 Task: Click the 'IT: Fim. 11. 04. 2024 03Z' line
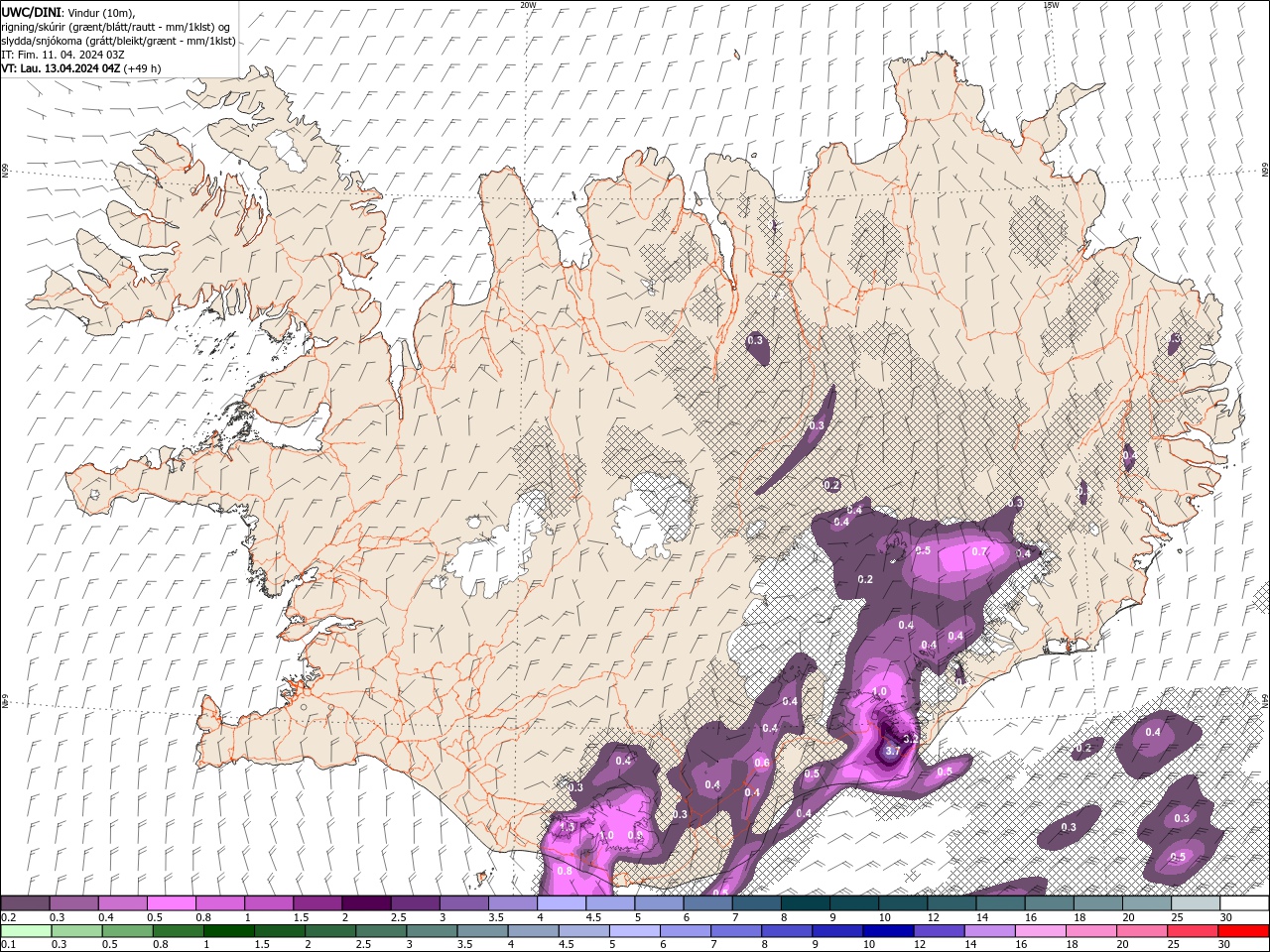pos(62,55)
